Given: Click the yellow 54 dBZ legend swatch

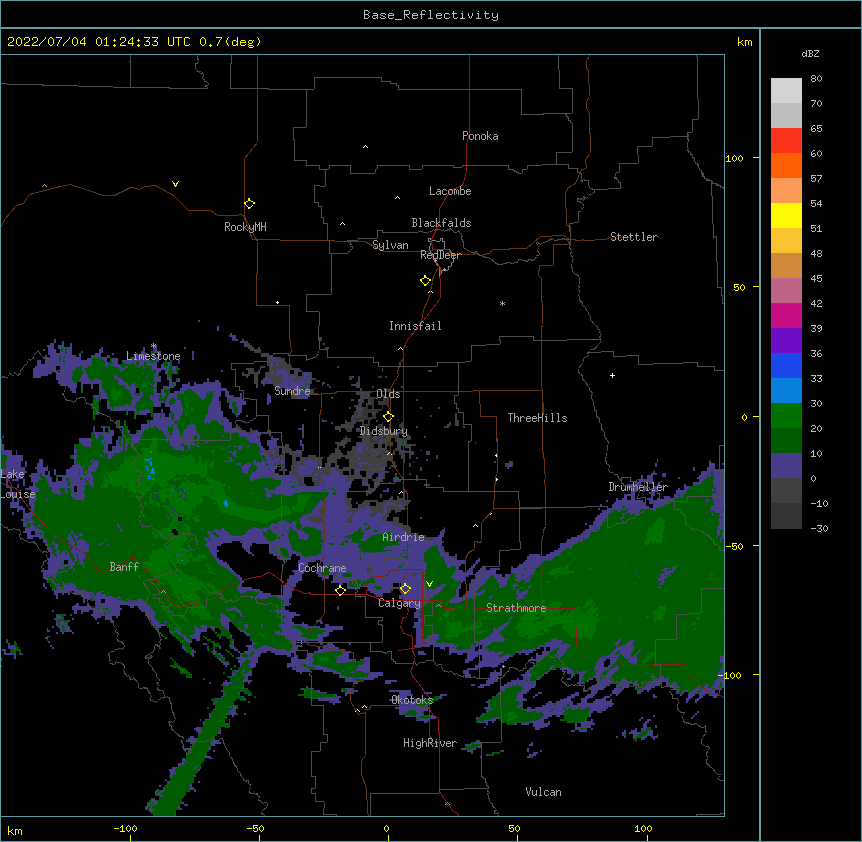Looking at the screenshot, I should point(786,215).
